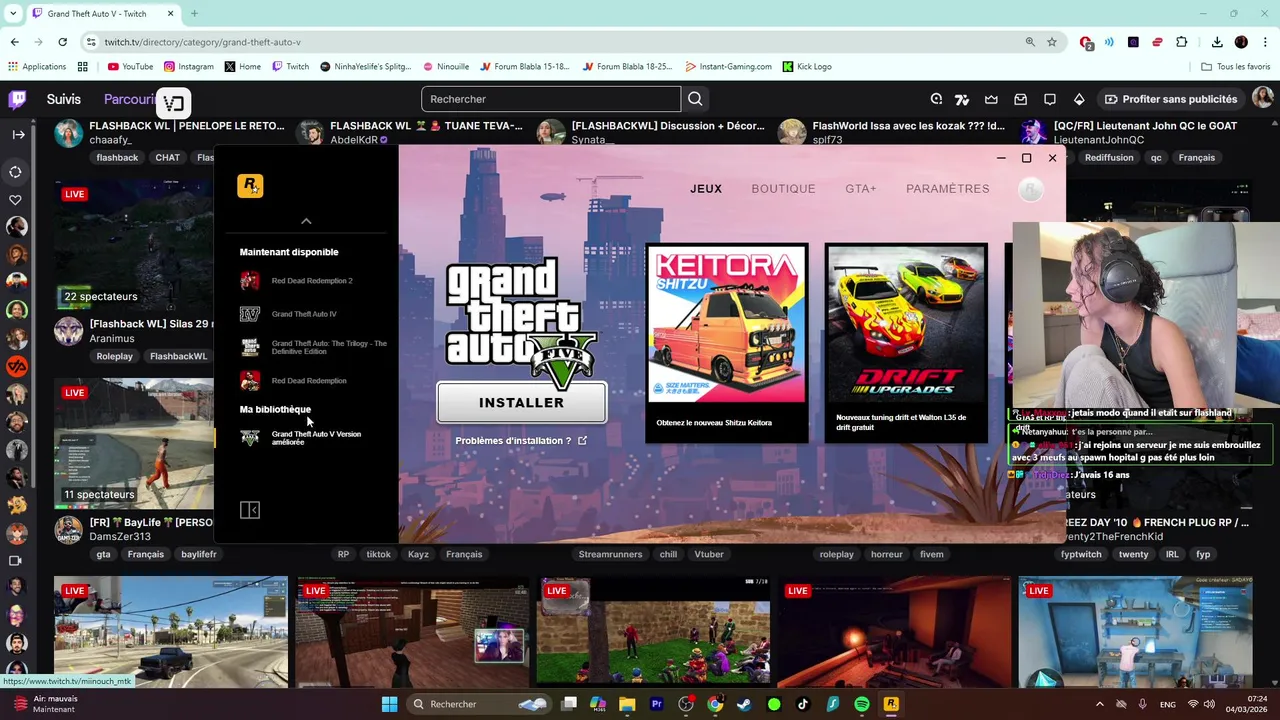Open the launcher user profile avatar
This screenshot has height=720, width=1280.
[1030, 189]
